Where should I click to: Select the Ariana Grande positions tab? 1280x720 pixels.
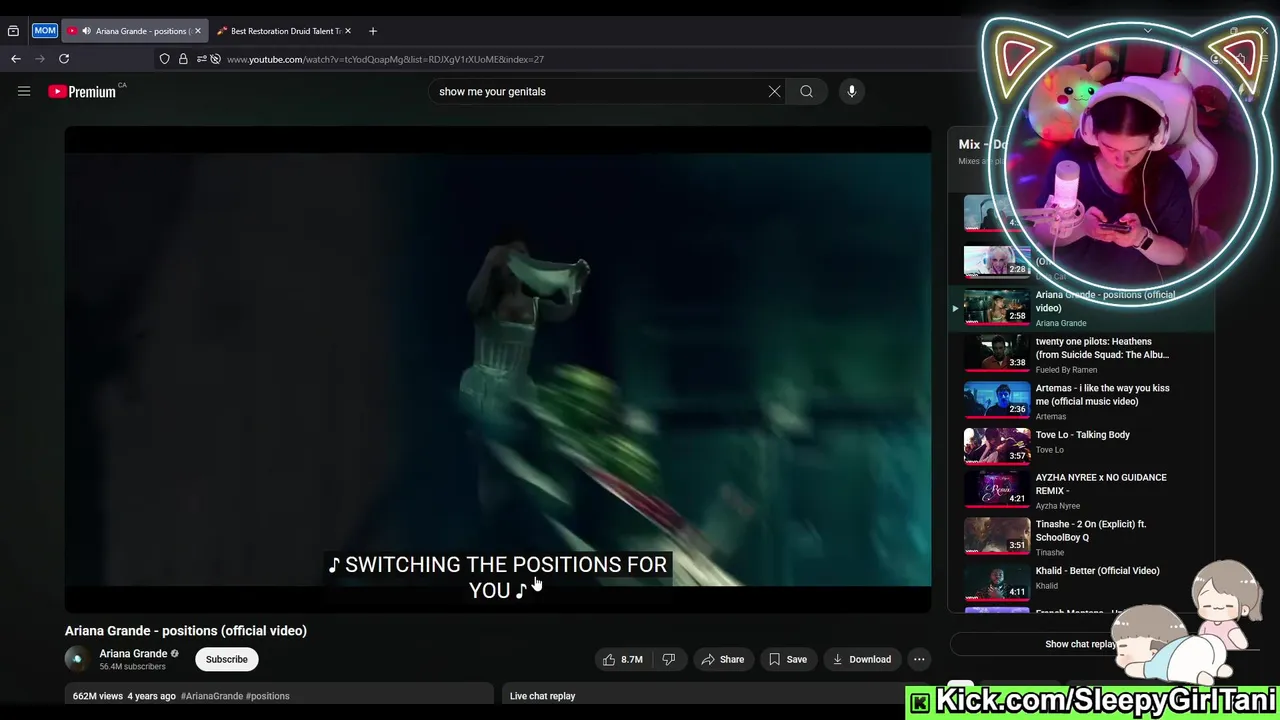[134, 31]
